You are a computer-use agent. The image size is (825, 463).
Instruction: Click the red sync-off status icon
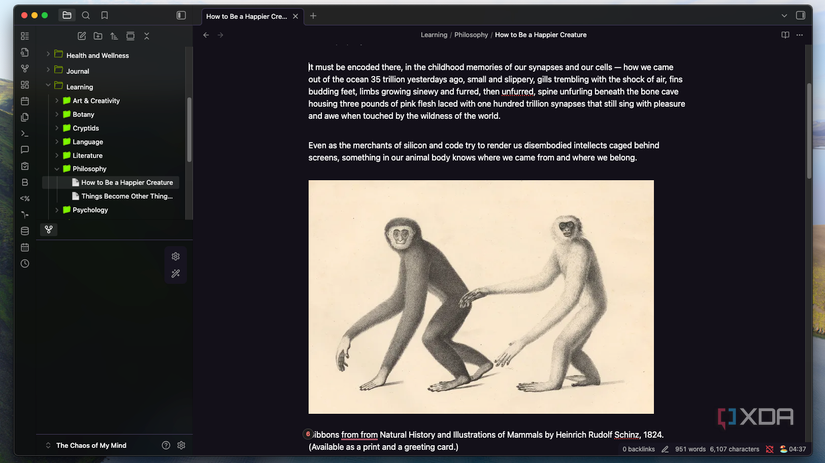tap(769, 449)
